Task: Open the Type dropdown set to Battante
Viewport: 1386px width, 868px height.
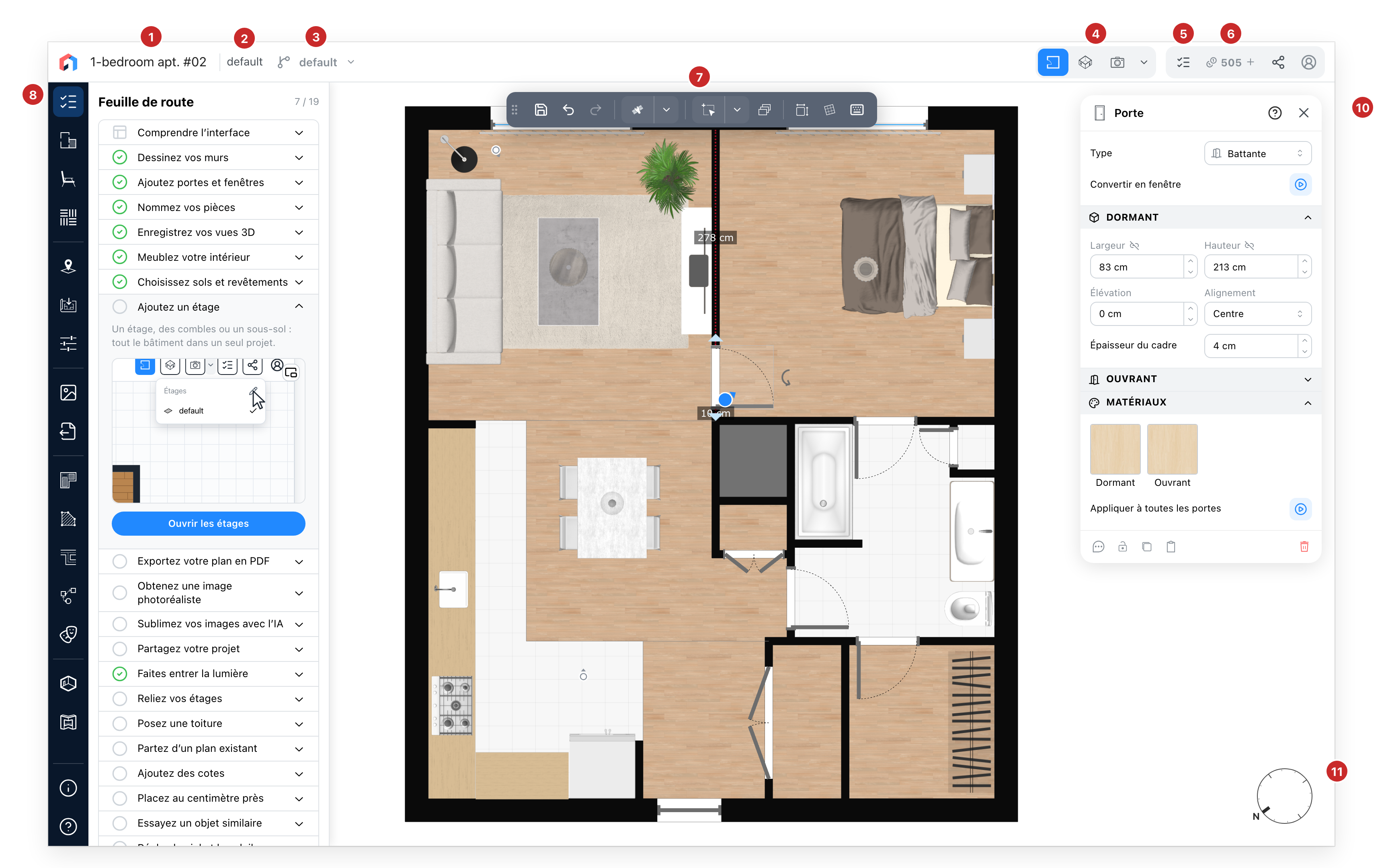Action: 1257,153
